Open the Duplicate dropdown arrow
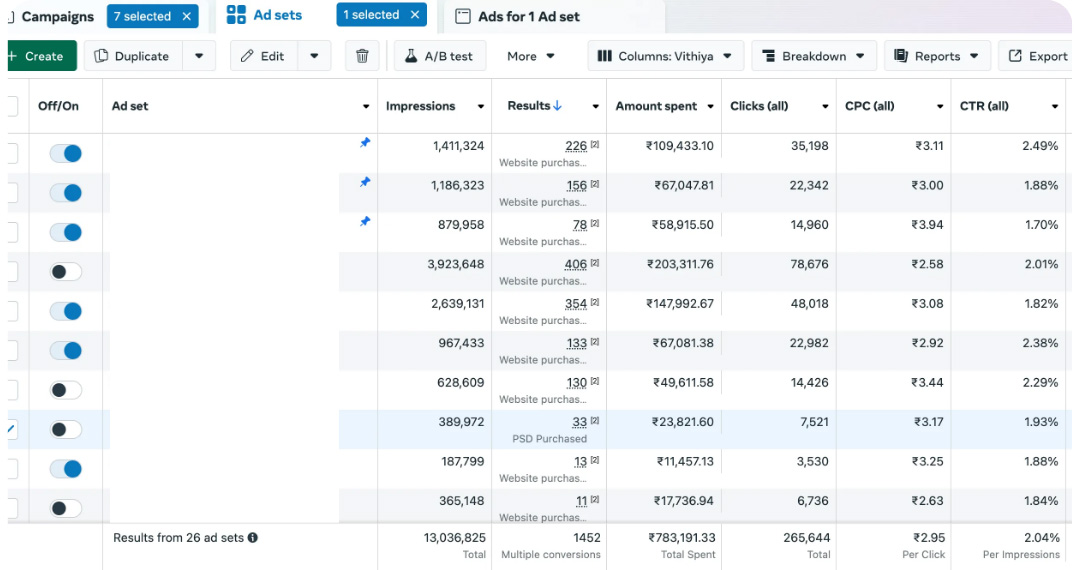The height and width of the screenshot is (570, 1080). tap(199, 56)
